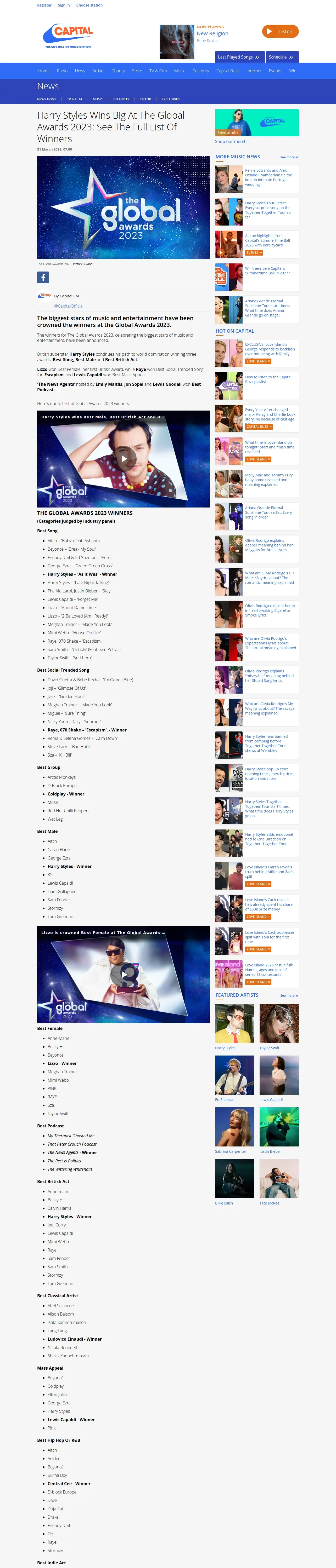Open Molly-Mae and Tommy Fury baby name article

pos(269,480)
